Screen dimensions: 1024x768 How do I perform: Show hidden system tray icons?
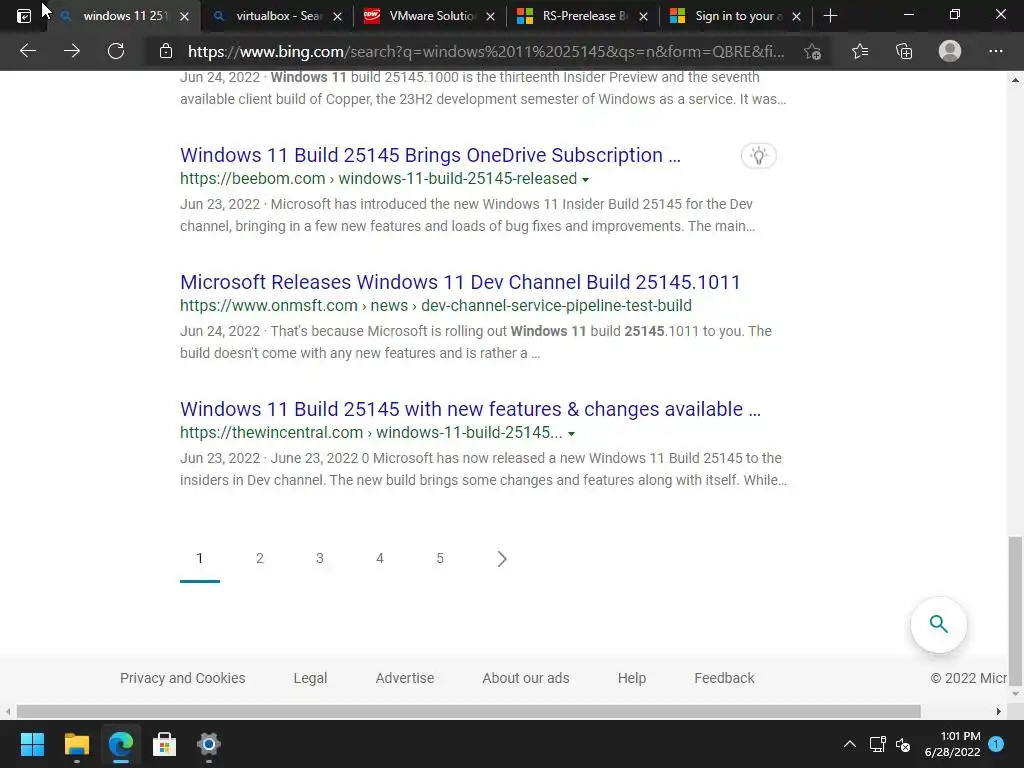click(850, 744)
